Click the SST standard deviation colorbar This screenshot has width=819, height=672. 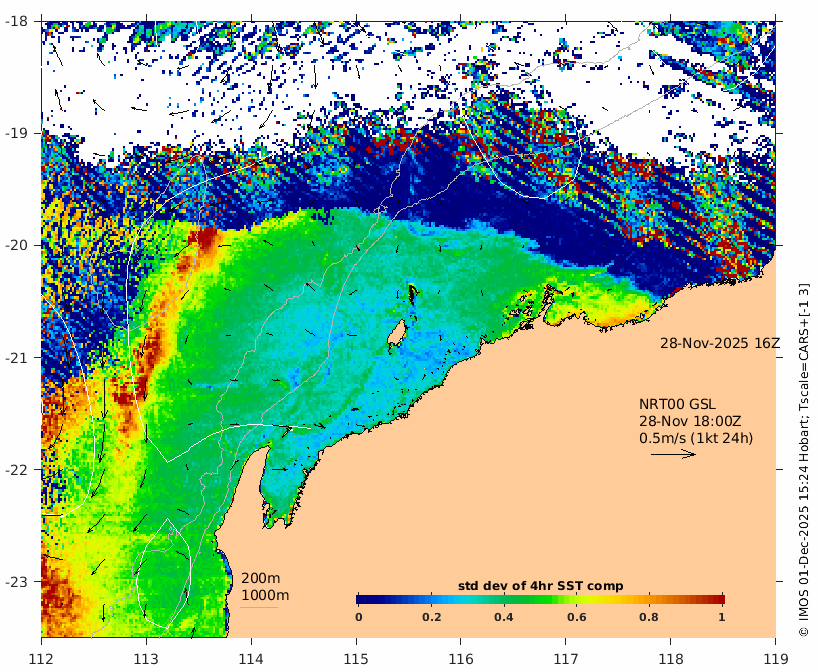pyautogui.click(x=540, y=599)
